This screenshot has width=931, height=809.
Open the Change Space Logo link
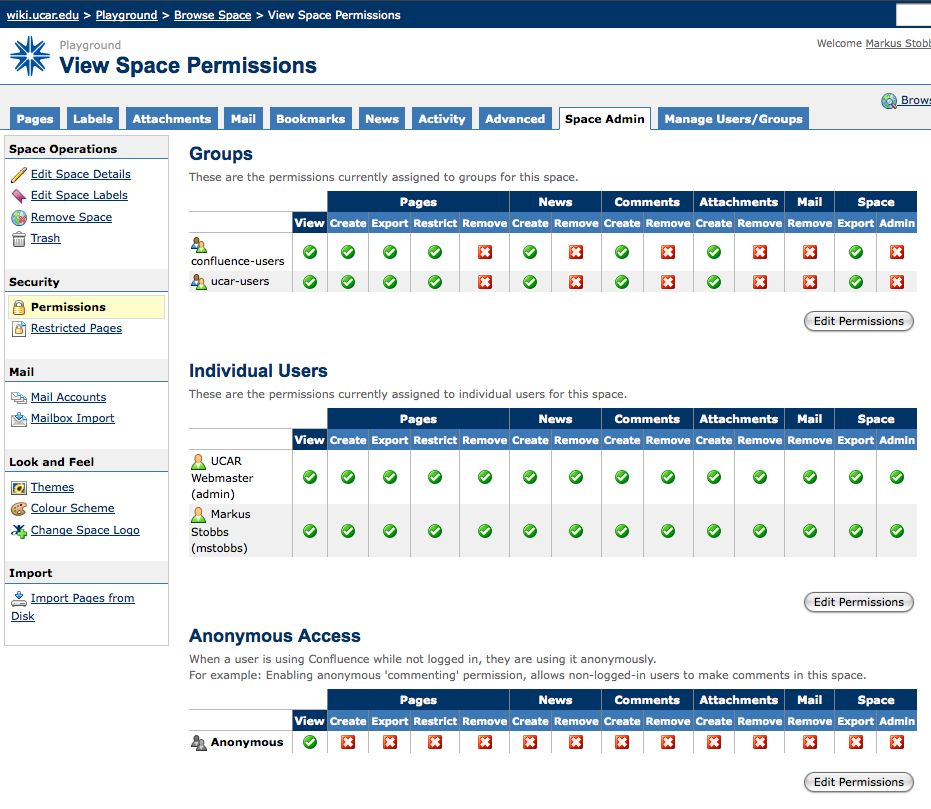(x=85, y=531)
